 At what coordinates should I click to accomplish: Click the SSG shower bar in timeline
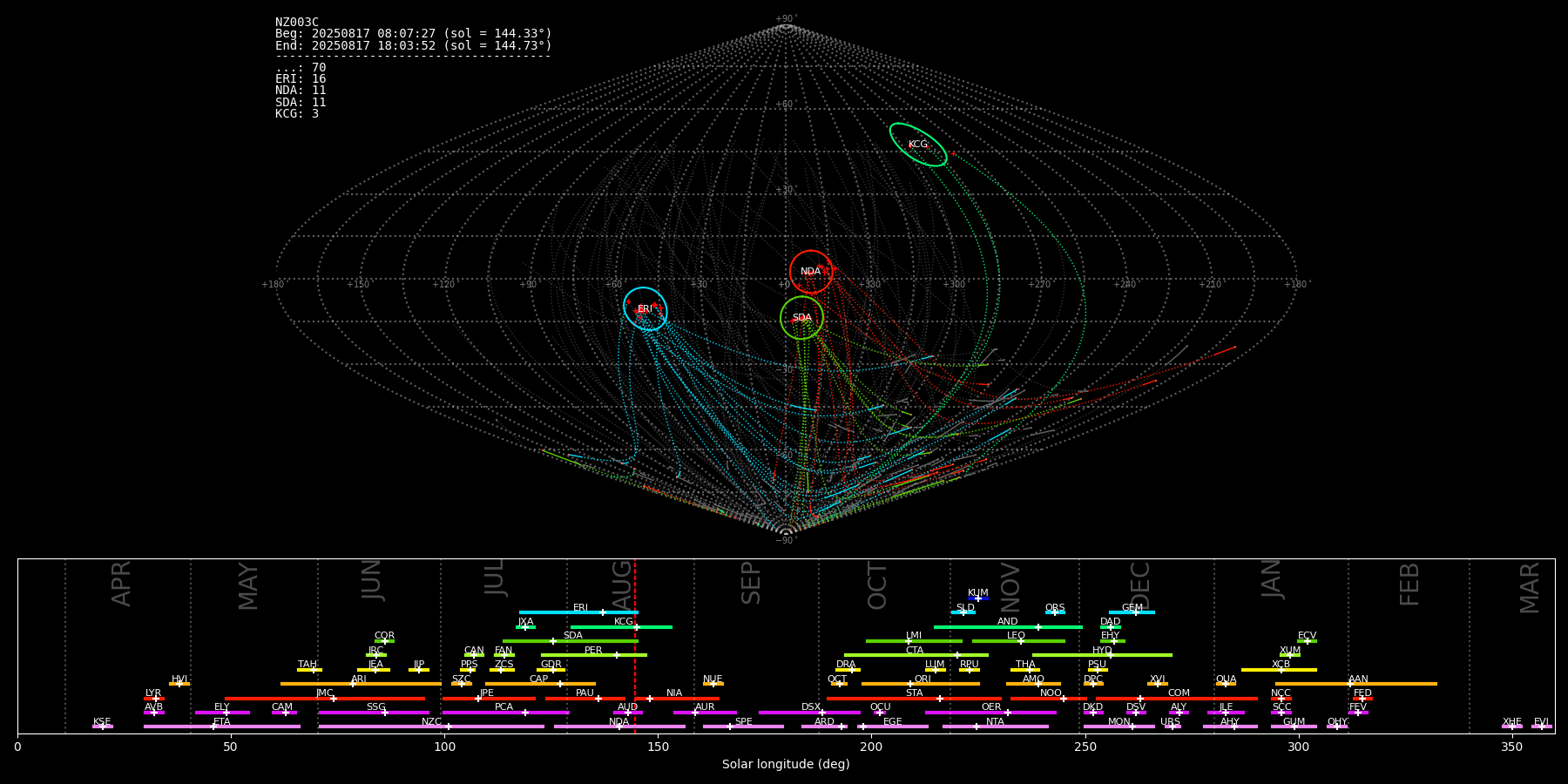pos(374,713)
